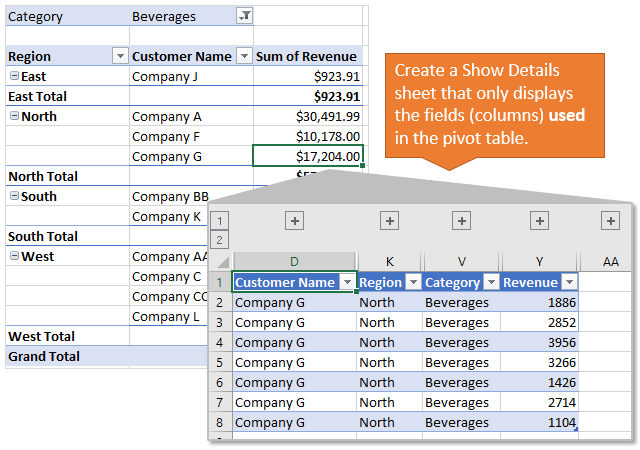Expand hidden columns left of column D
Image resolution: width=640 pixels, height=450 pixels.
[x=294, y=221]
